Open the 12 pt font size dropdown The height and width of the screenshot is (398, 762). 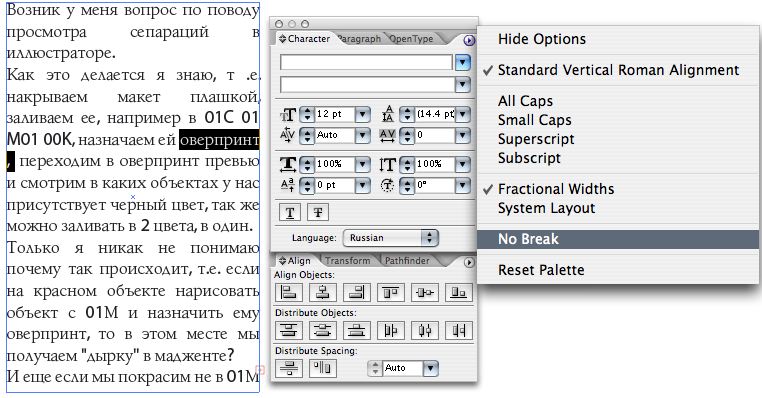(x=363, y=114)
